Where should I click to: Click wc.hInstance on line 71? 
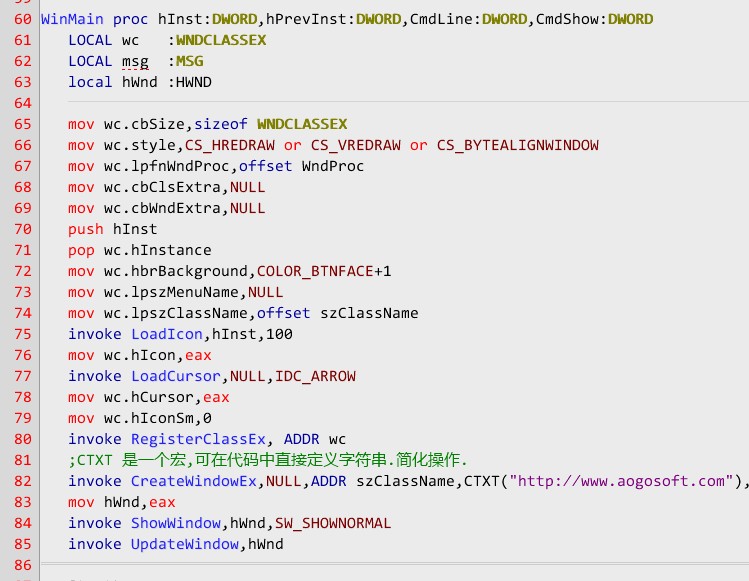click(x=158, y=250)
